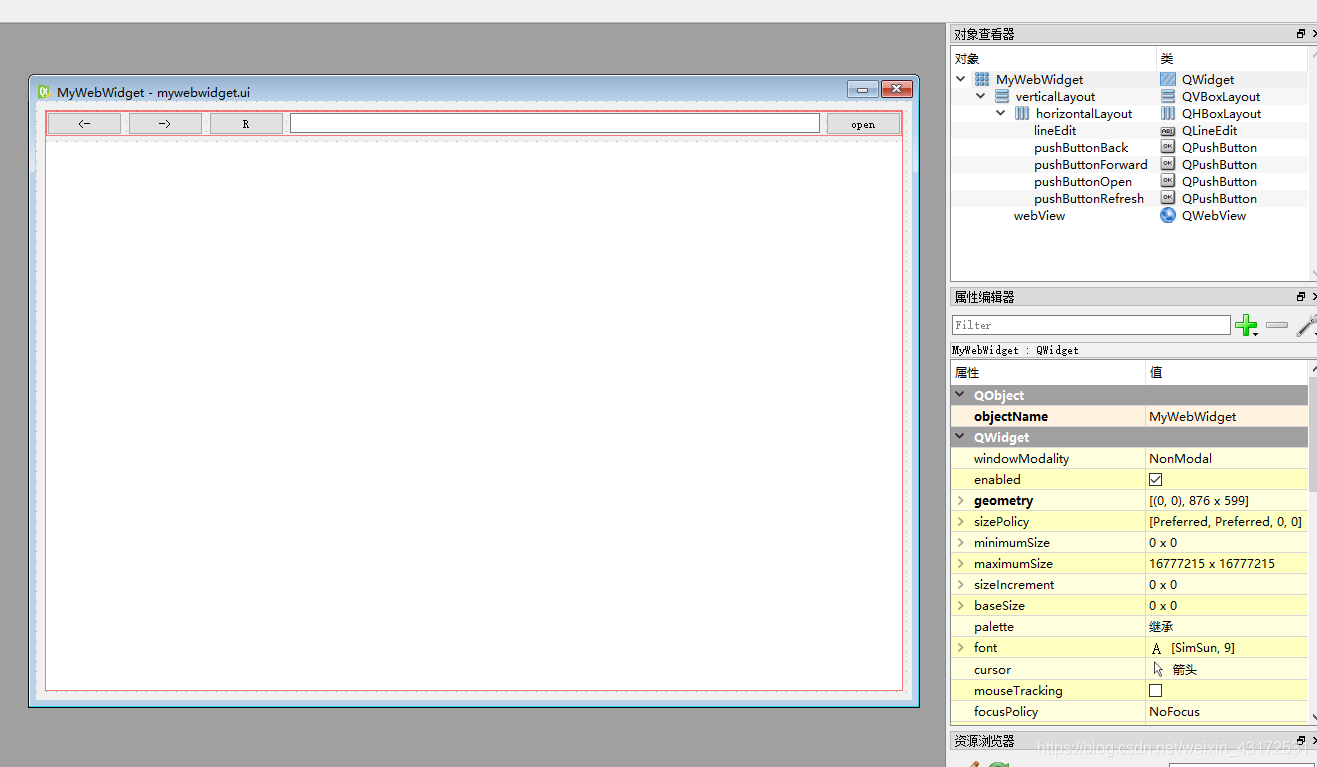1317x767 pixels.
Task: Collapse the verticalLayout tree node
Action: pos(981,96)
